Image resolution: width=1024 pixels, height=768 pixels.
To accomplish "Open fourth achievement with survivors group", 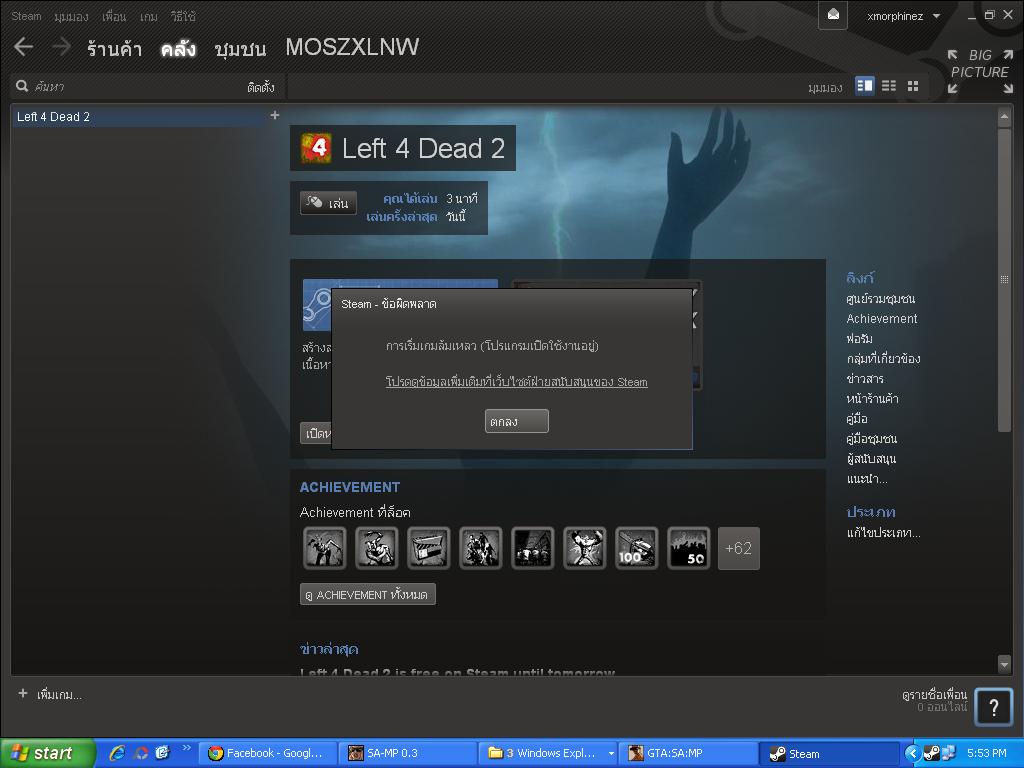I will (481, 549).
